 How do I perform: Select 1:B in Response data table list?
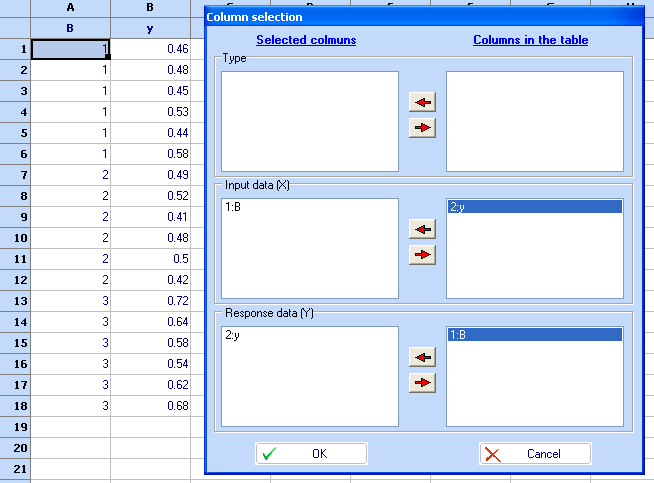534,335
